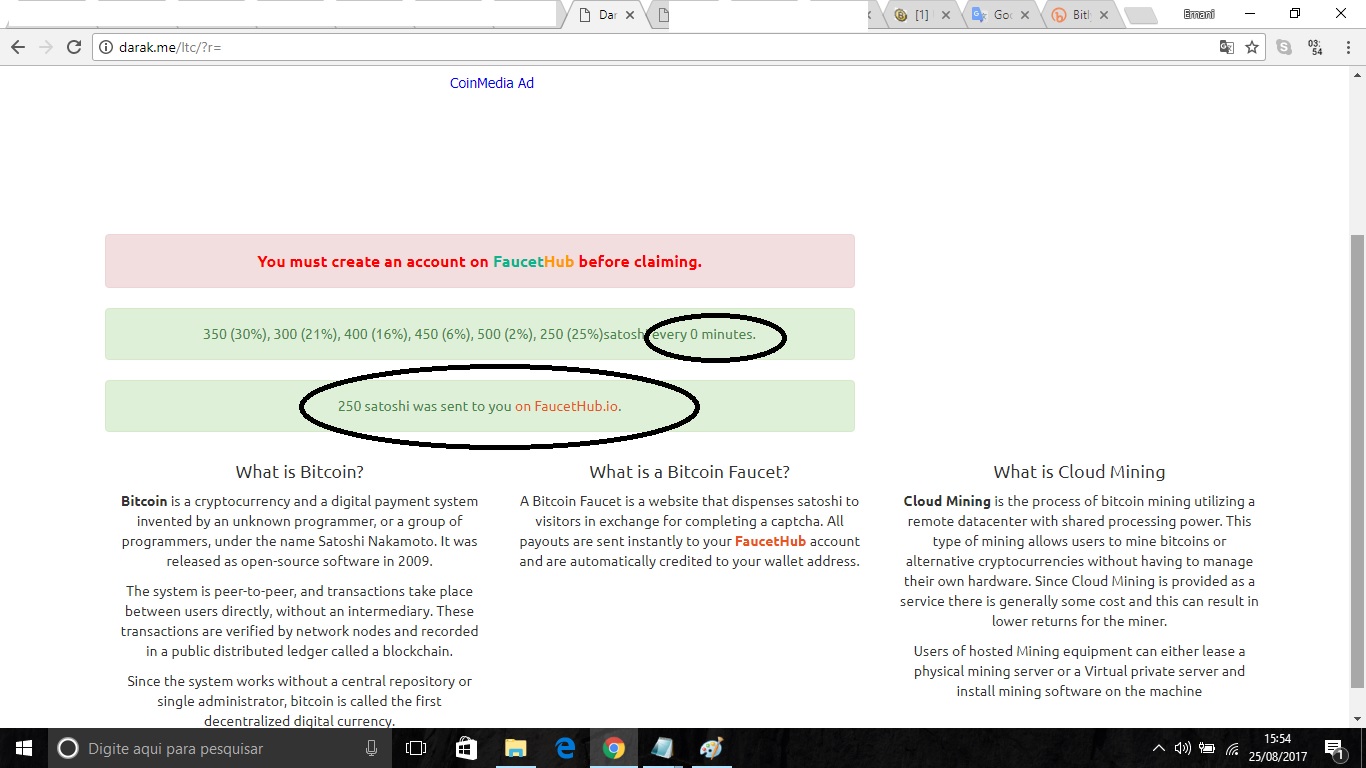Switch to the Google Translate 'Goo' tab
1366x768 pixels.
[x=1001, y=15]
